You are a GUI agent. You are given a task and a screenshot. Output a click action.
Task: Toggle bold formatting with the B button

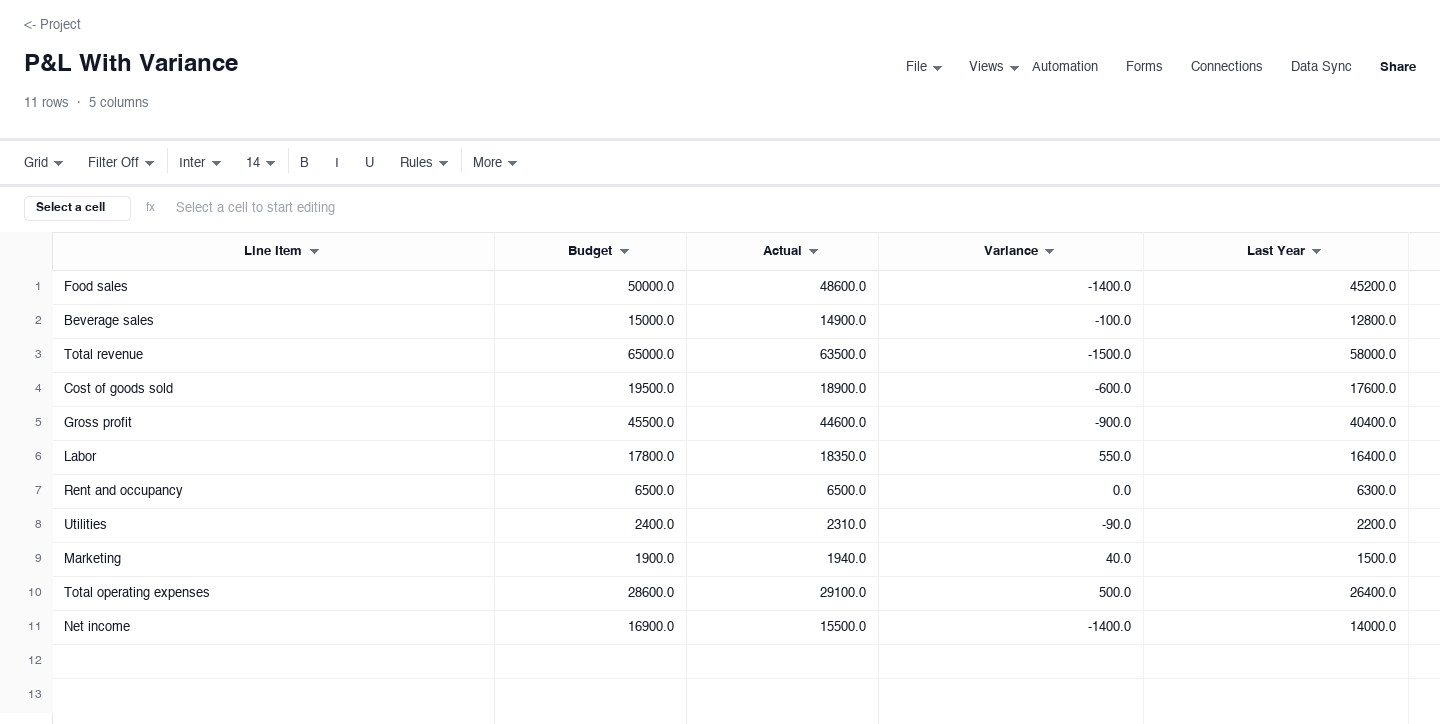pyautogui.click(x=304, y=162)
